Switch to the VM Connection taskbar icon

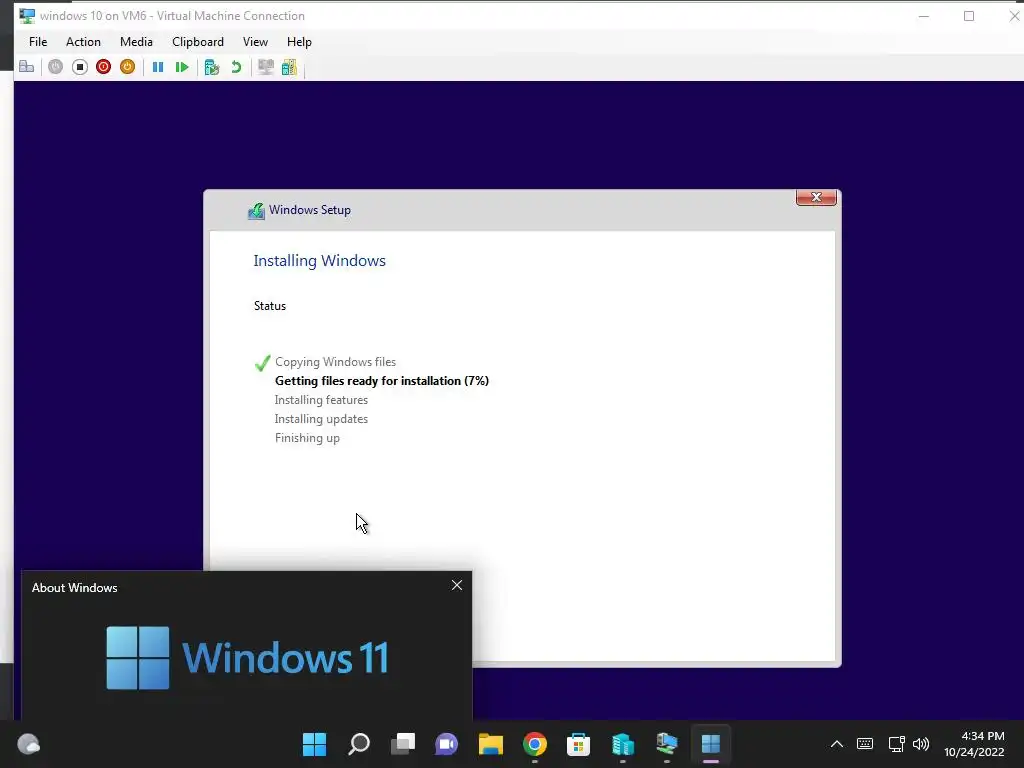click(667, 744)
